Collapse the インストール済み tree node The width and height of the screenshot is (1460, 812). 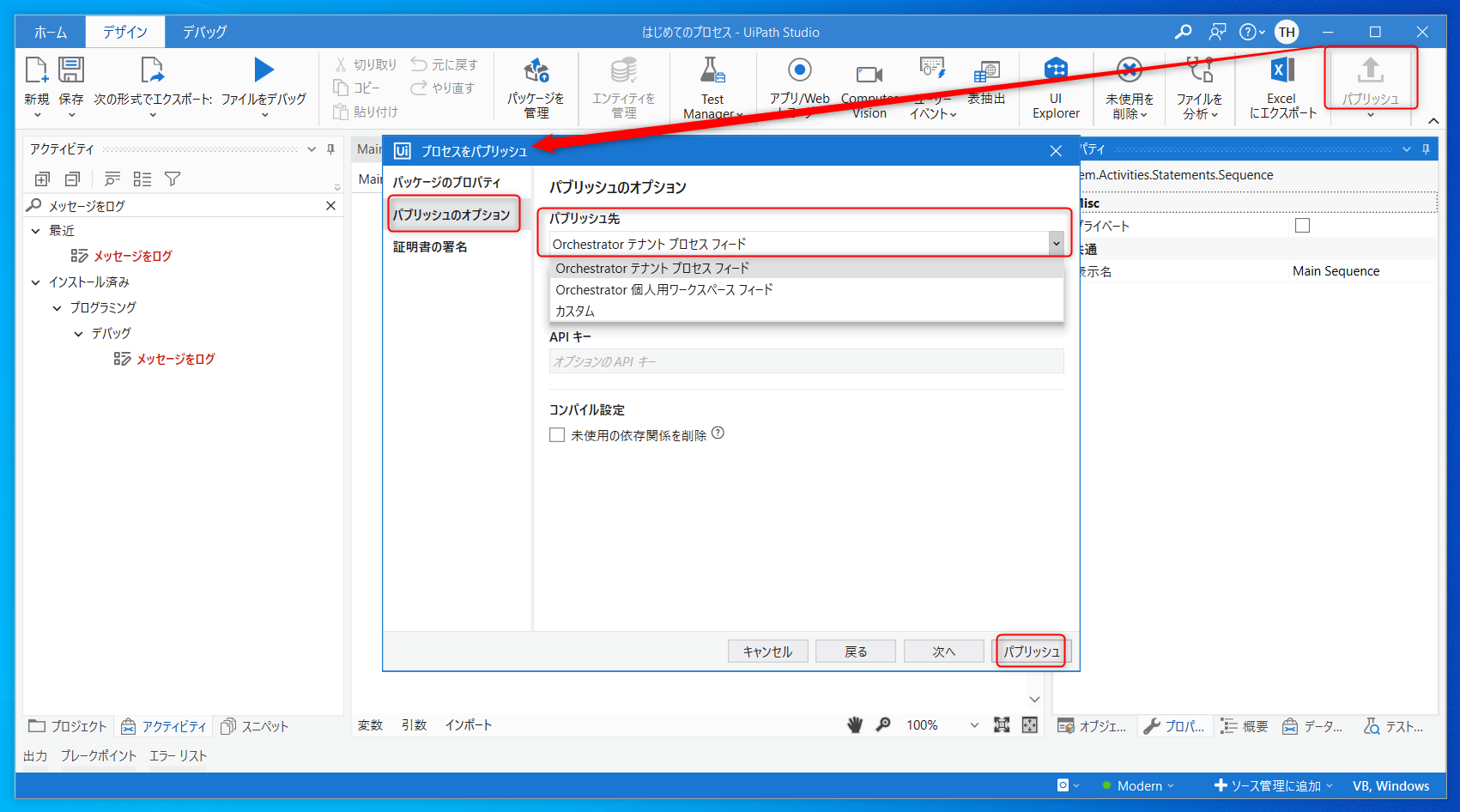[35, 282]
